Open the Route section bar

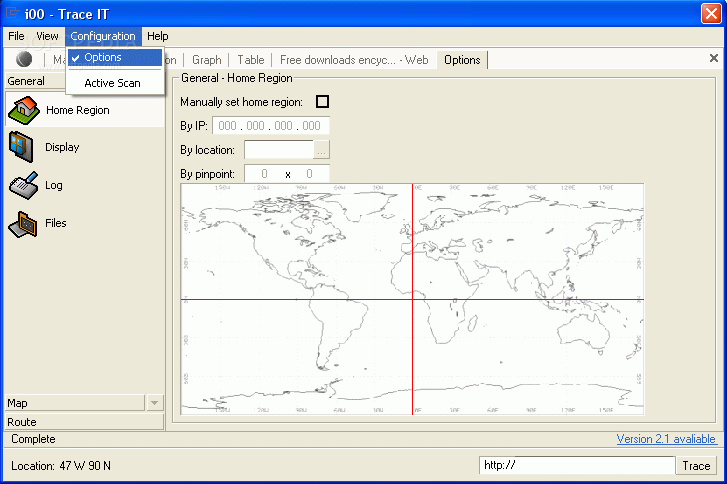tap(84, 422)
